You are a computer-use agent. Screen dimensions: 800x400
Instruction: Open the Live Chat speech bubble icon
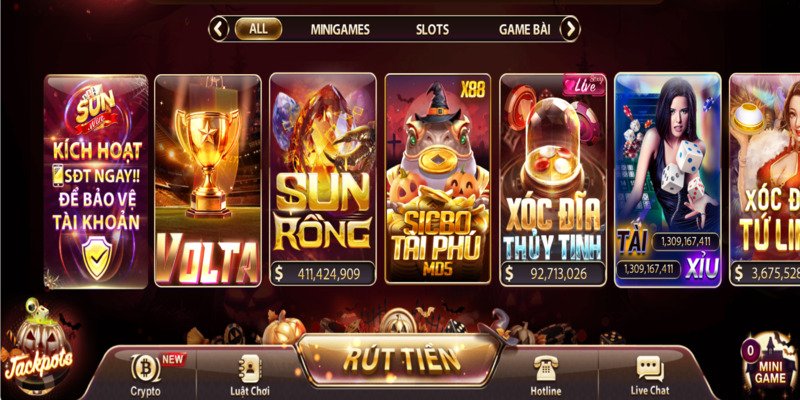(x=649, y=368)
